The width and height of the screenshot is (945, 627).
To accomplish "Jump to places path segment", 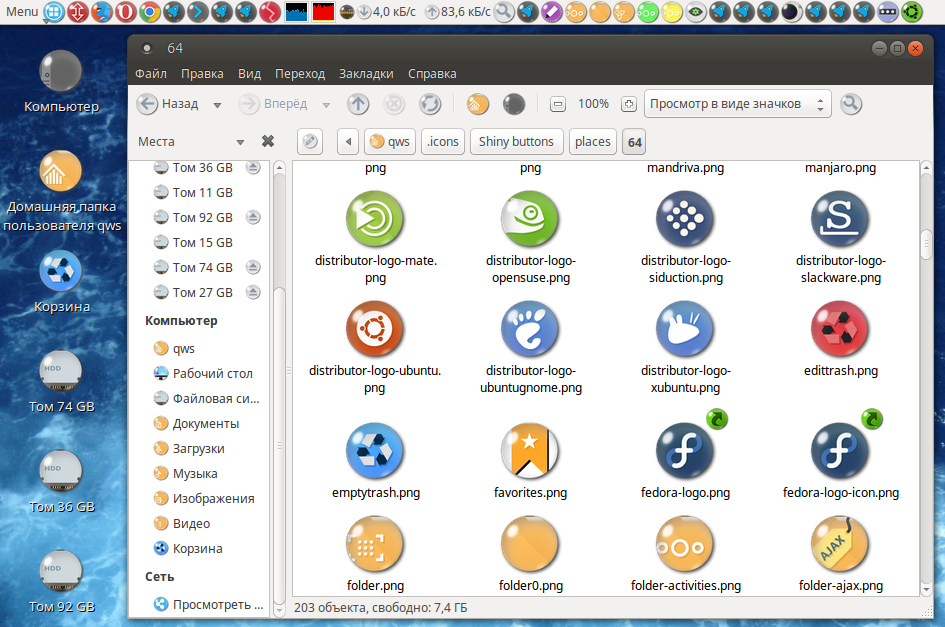I will click(x=592, y=142).
